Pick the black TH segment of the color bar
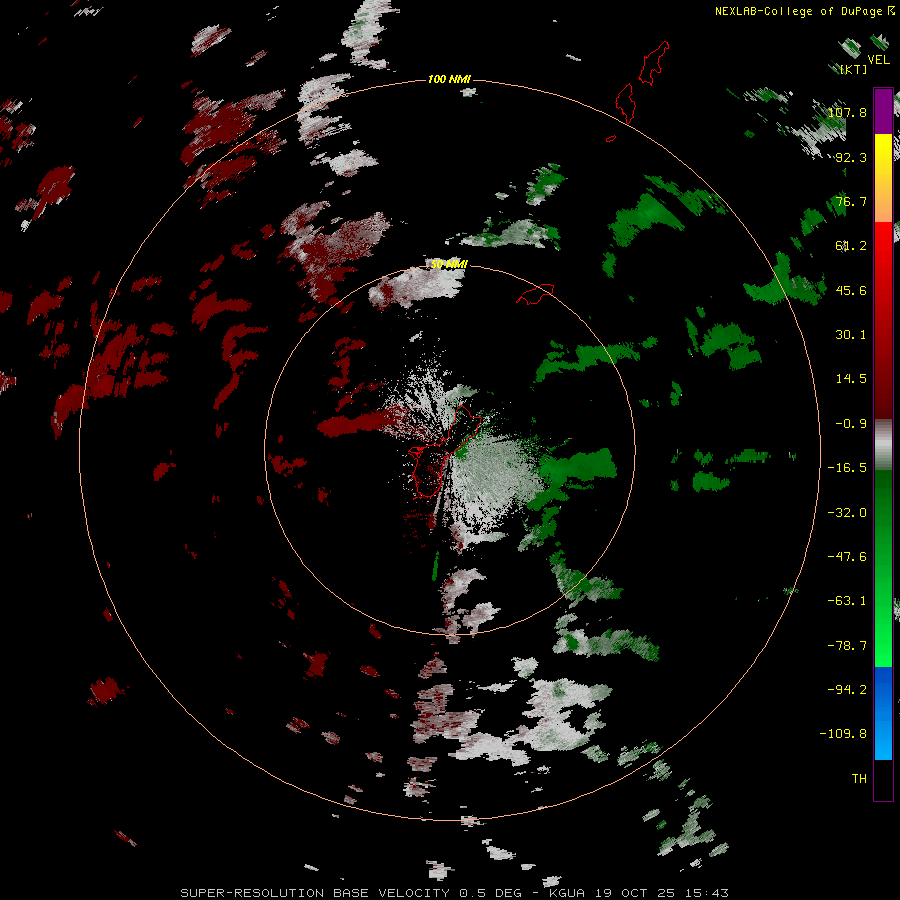Viewport: 900px width, 900px height. (x=883, y=779)
